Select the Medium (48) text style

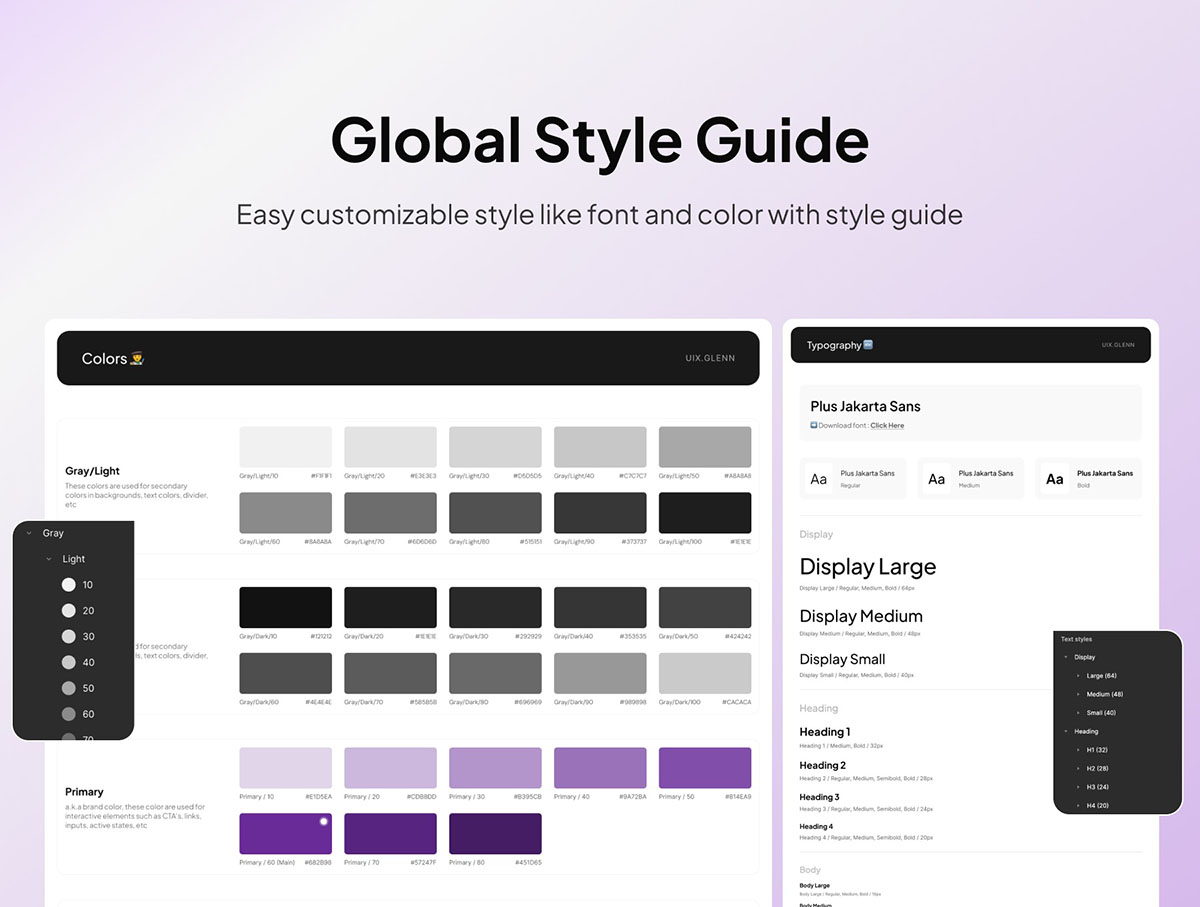click(1104, 694)
